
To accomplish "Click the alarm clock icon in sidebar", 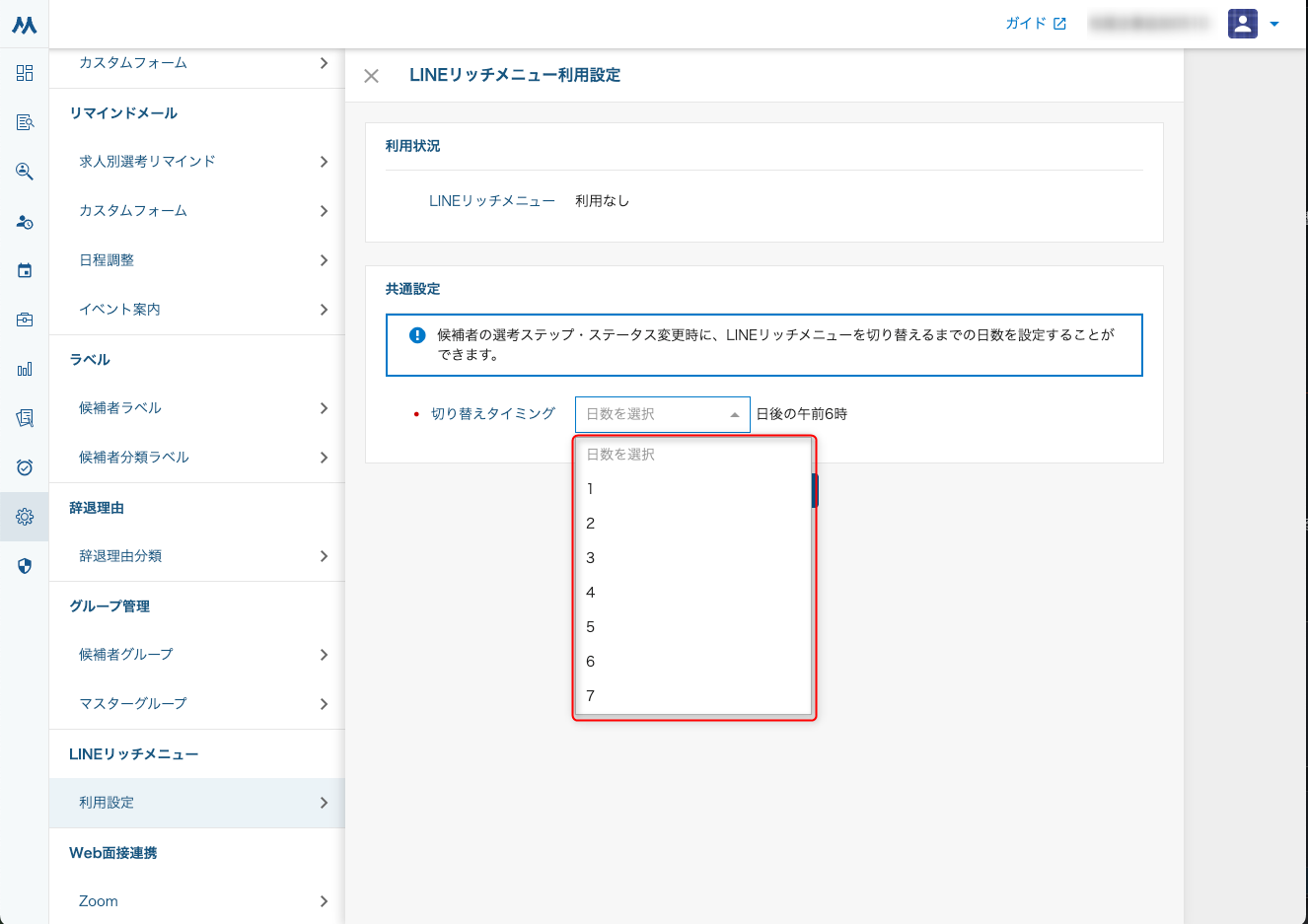I will tap(25, 467).
